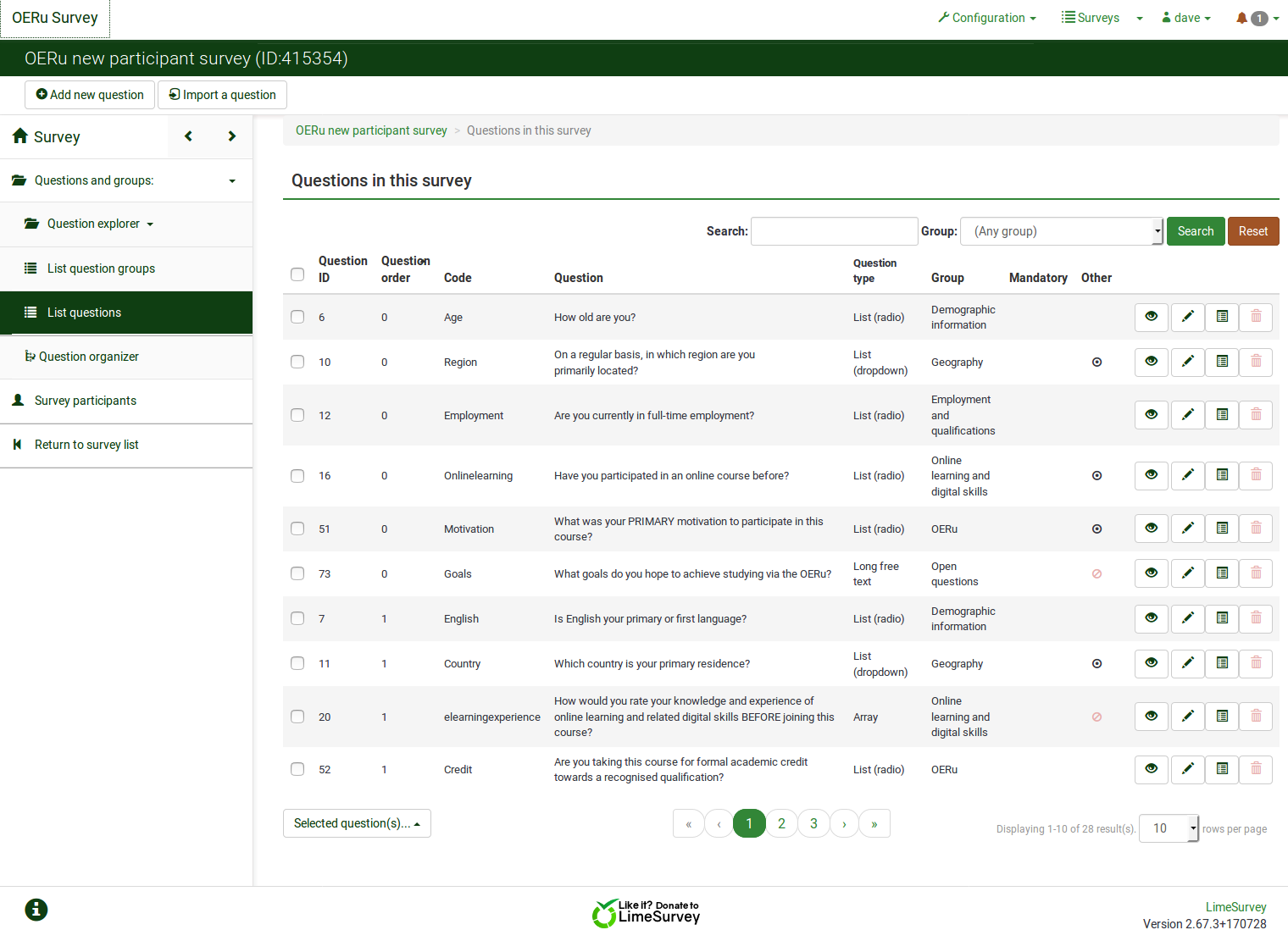
Task: Sort by Question order column
Action: pos(405,269)
